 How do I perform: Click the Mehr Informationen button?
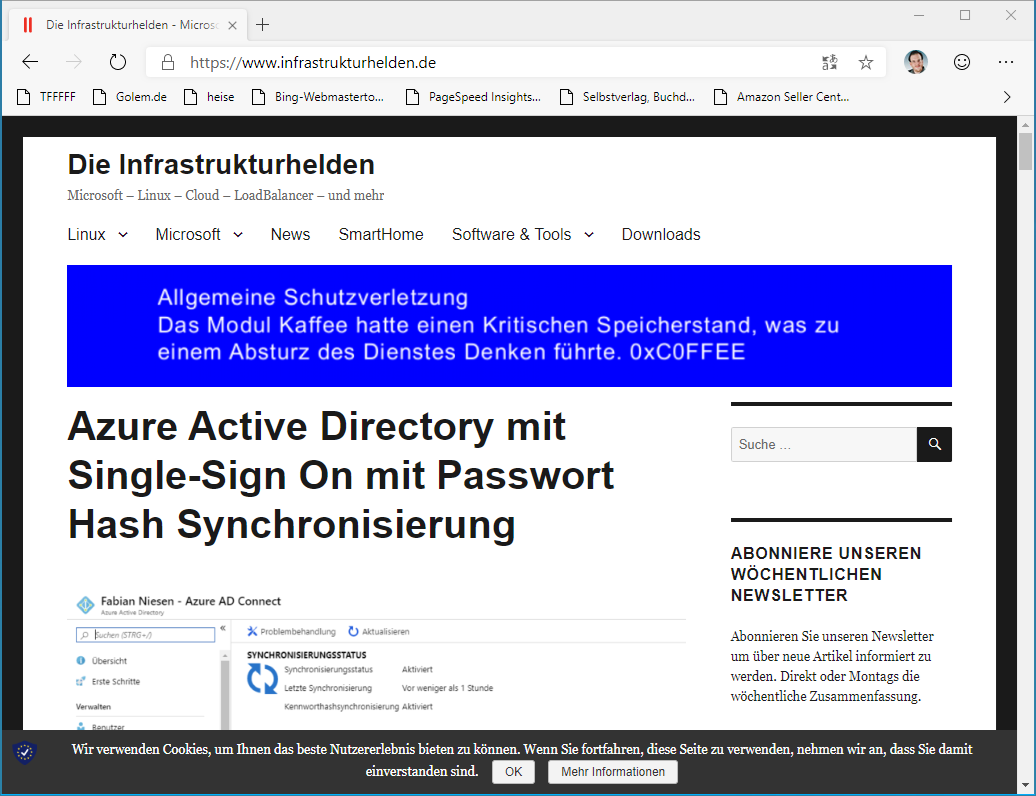point(612,772)
